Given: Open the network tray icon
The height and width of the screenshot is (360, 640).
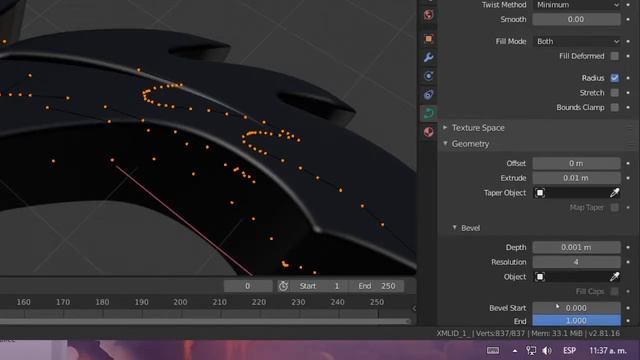Looking at the screenshot, I should [531, 350].
